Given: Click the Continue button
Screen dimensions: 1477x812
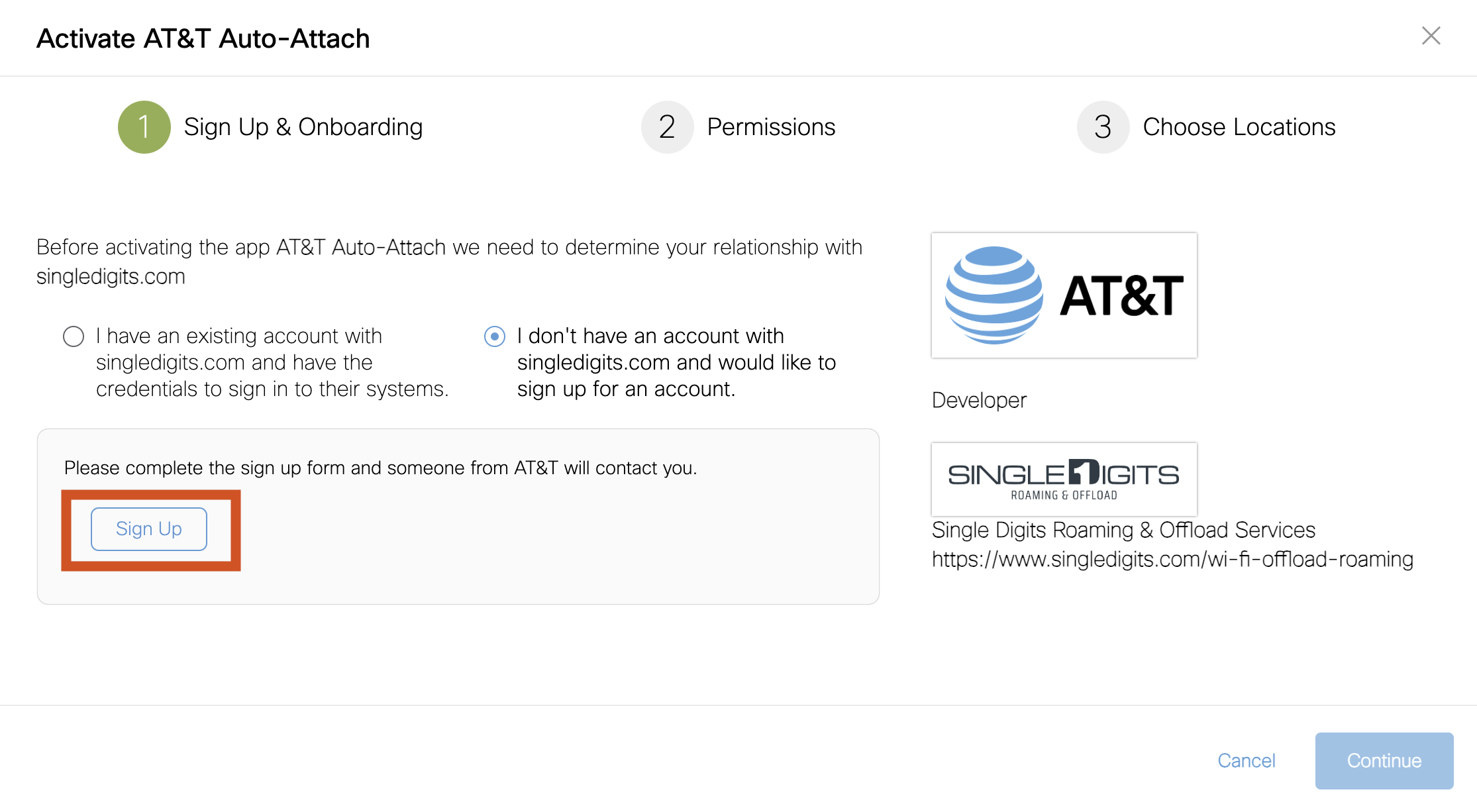Looking at the screenshot, I should click(x=1384, y=760).
